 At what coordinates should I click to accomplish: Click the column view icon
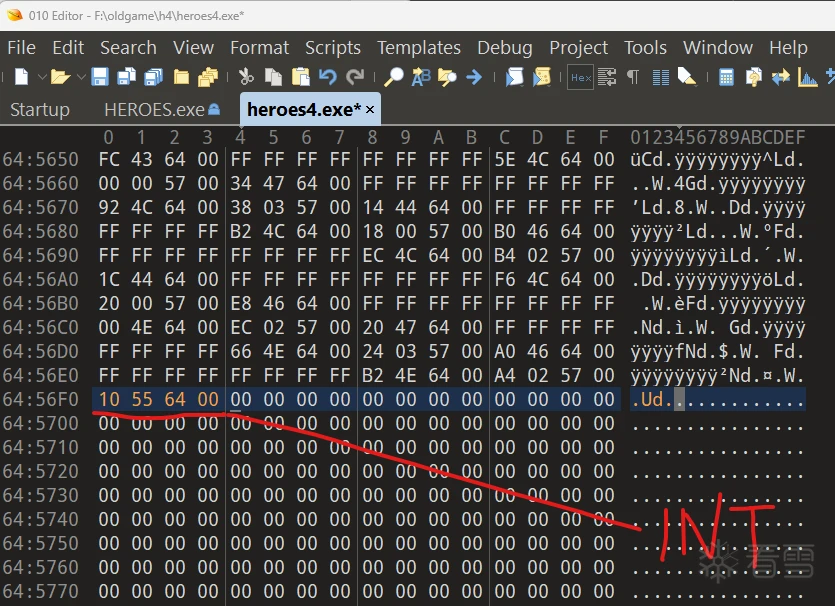(x=661, y=78)
